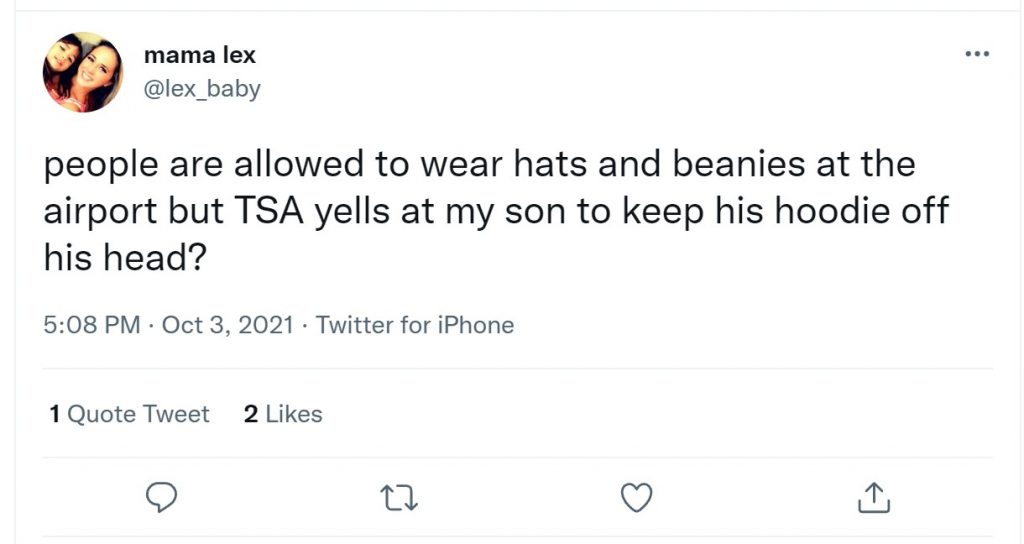1024x544 pixels.
Task: Click the number 1 before Quote Tweet
Action: click(x=55, y=414)
